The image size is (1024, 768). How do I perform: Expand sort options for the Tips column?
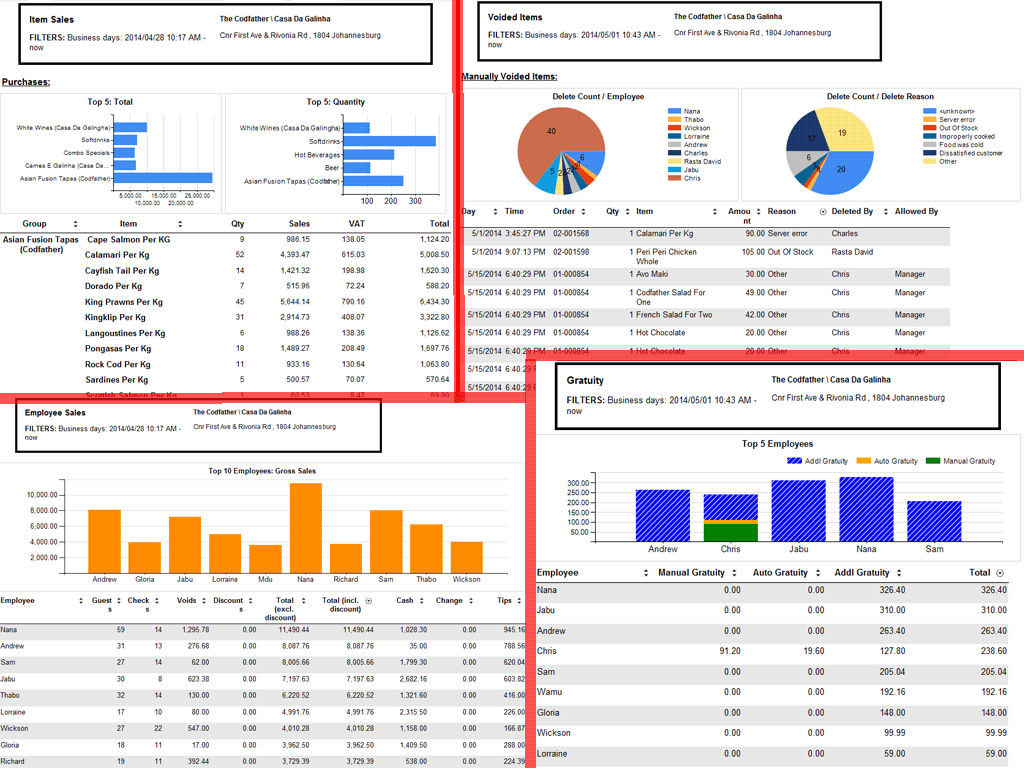520,601
